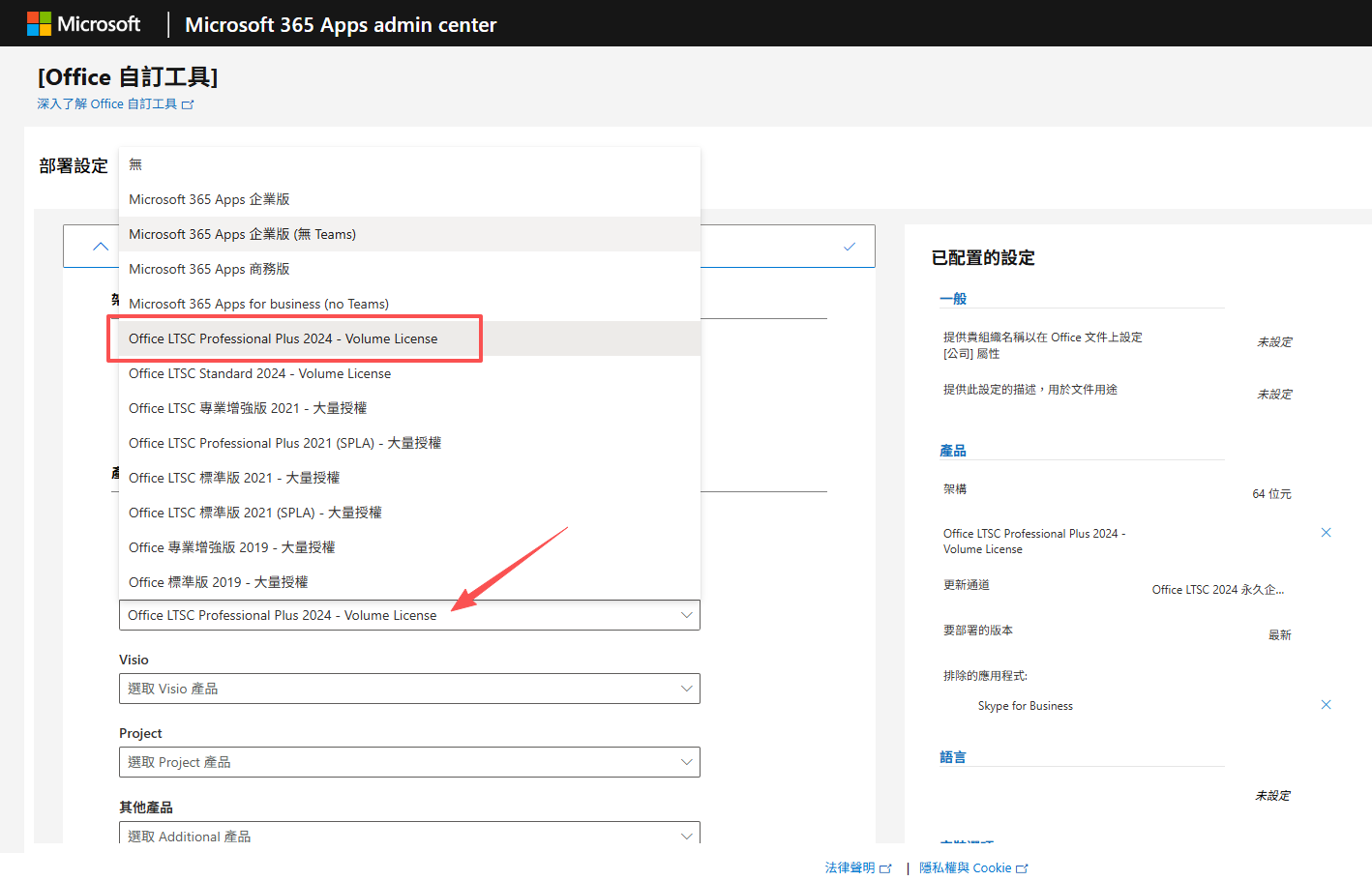Image resolution: width=1372 pixels, height=881 pixels.
Task: Collapse the section using the up chevron
Action: [101, 247]
